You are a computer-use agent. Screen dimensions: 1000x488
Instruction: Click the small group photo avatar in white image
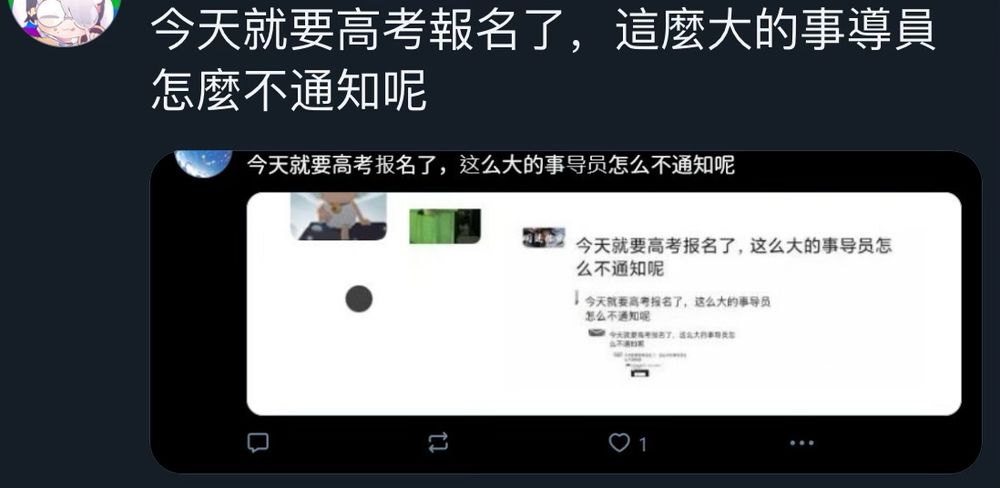coord(543,237)
